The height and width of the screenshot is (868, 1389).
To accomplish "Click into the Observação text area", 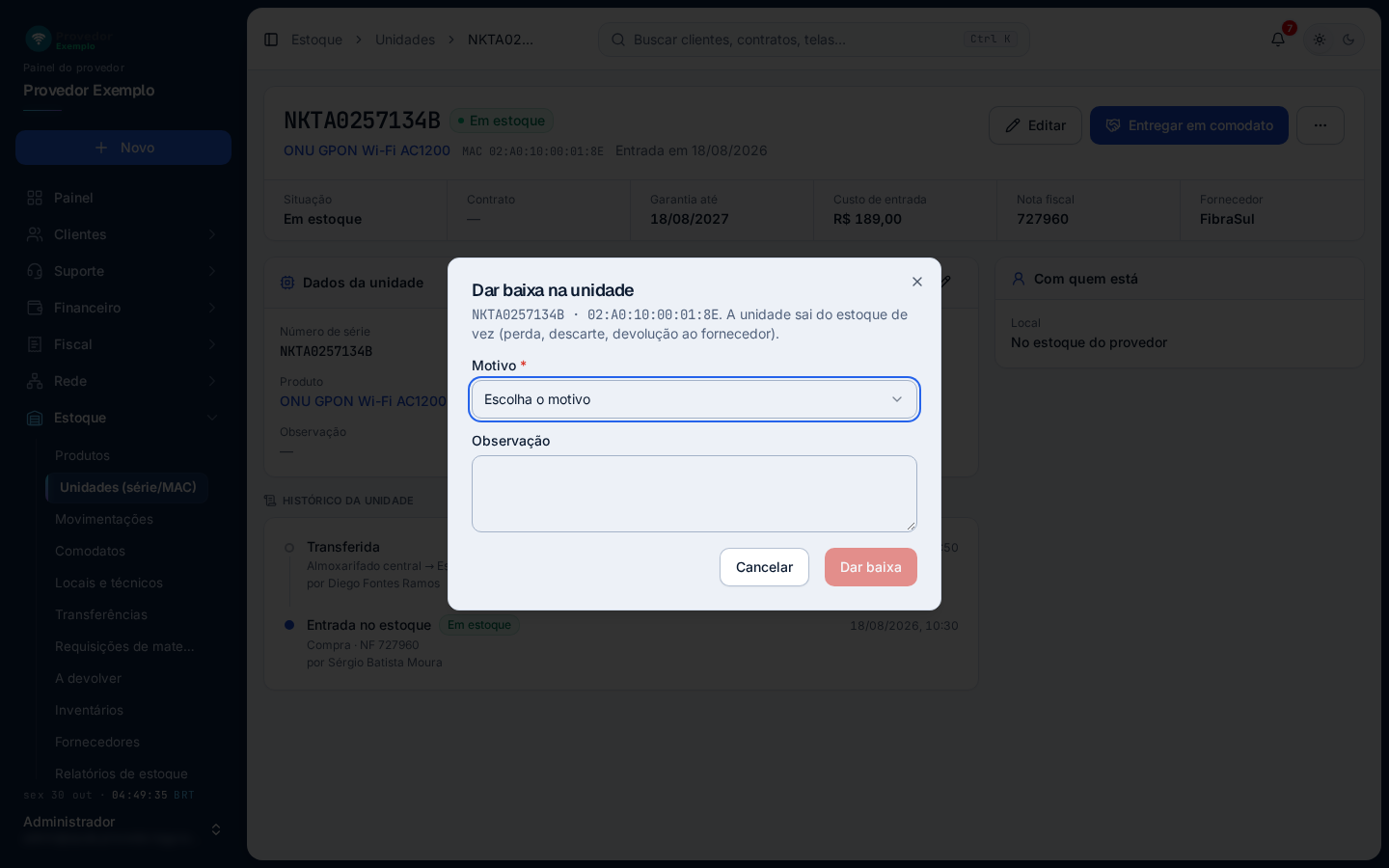I will click(x=694, y=494).
